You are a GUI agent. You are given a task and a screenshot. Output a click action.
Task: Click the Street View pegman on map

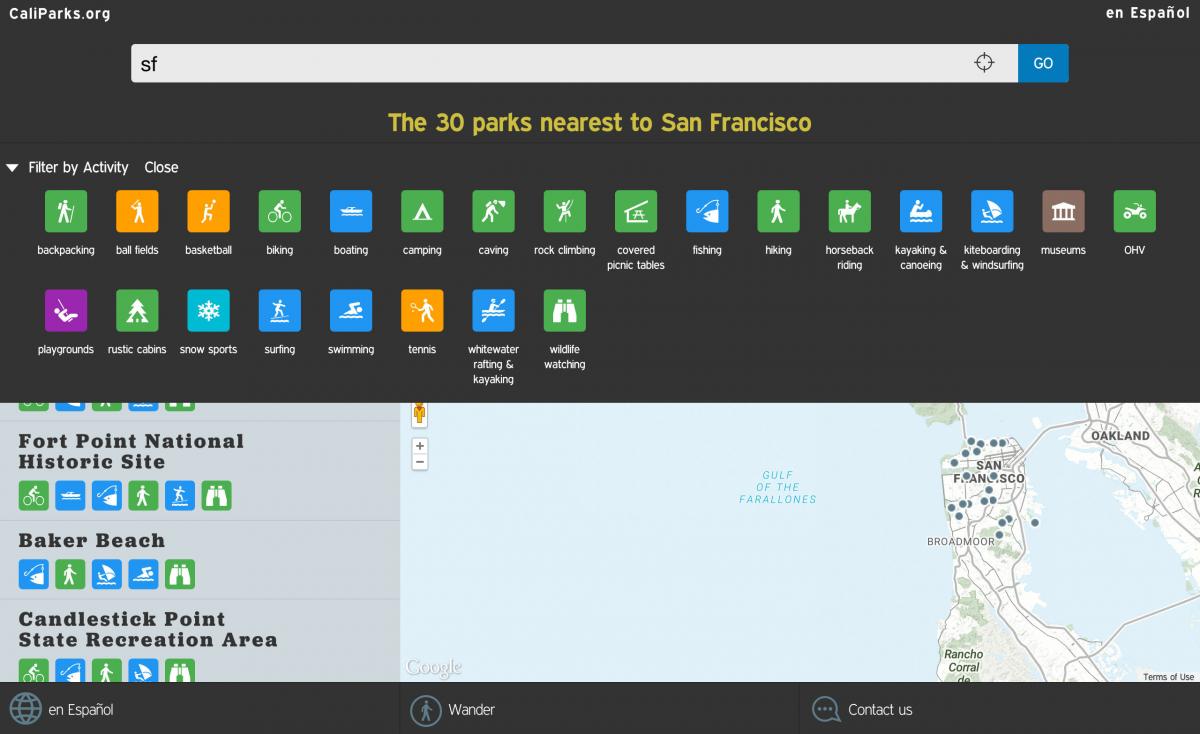pos(420,413)
